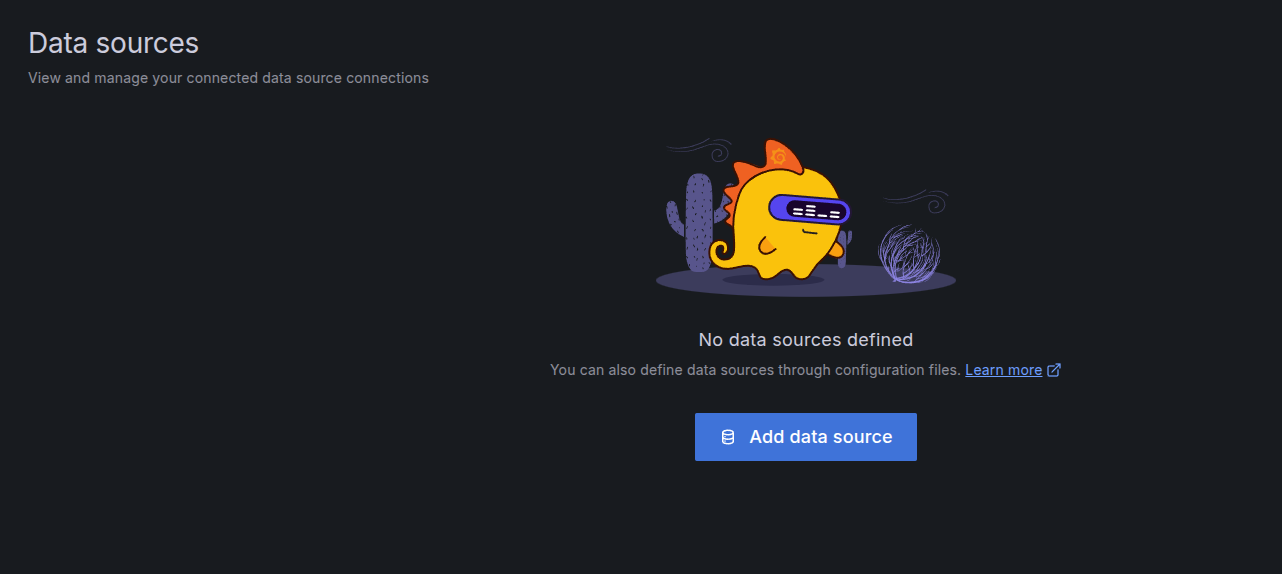Image resolution: width=1282 pixels, height=574 pixels.
Task: Click the mascot's curled tail
Action: [x=722, y=252]
